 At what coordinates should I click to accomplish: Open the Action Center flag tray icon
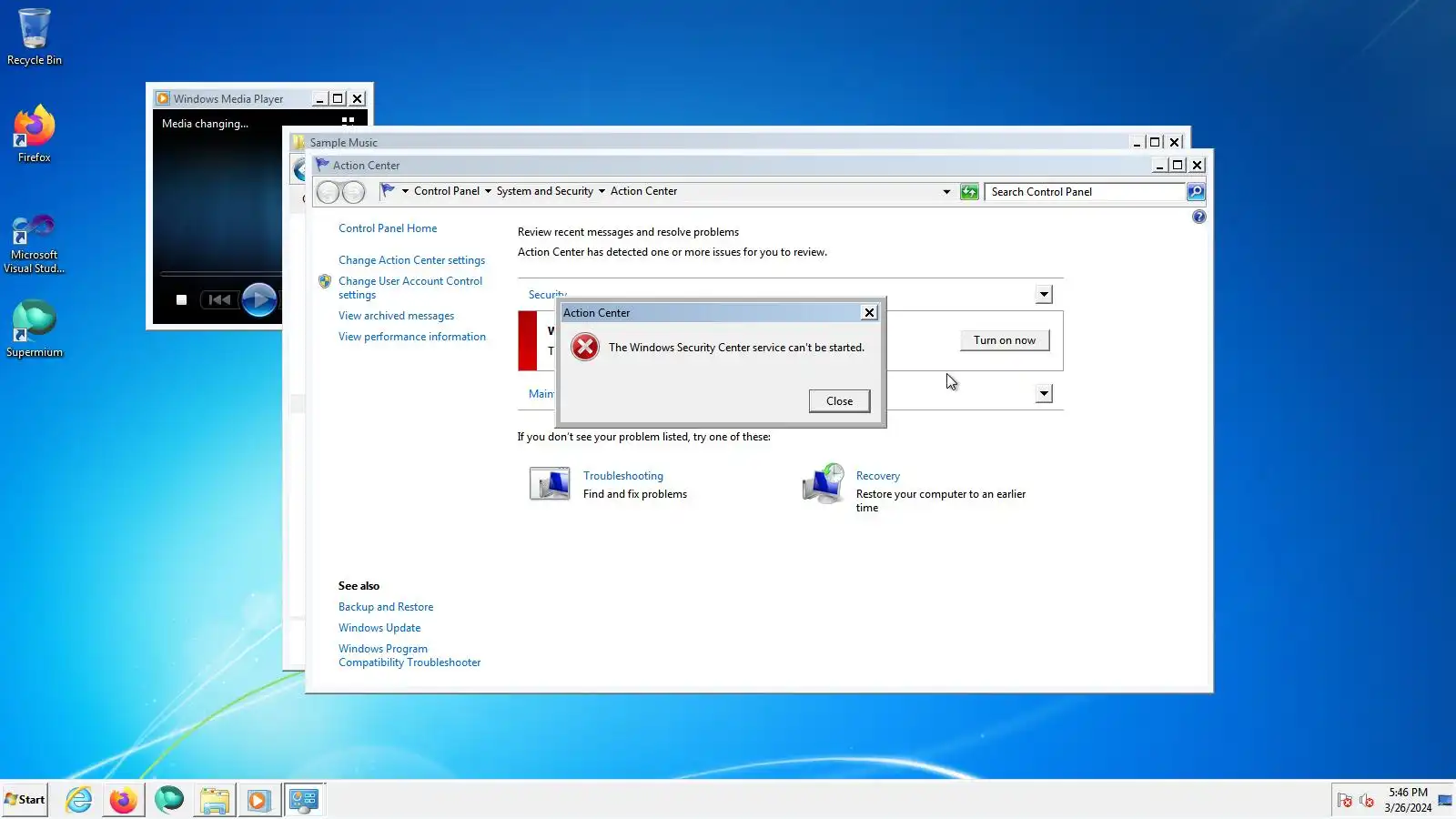click(x=1345, y=801)
